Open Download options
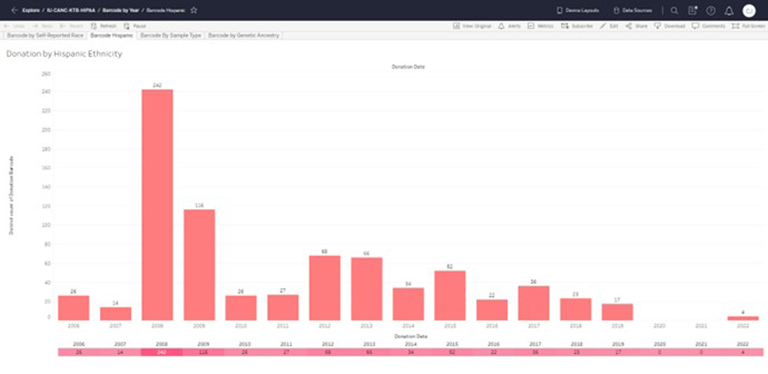Image resolution: width=768 pixels, height=374 pixels. pos(670,26)
